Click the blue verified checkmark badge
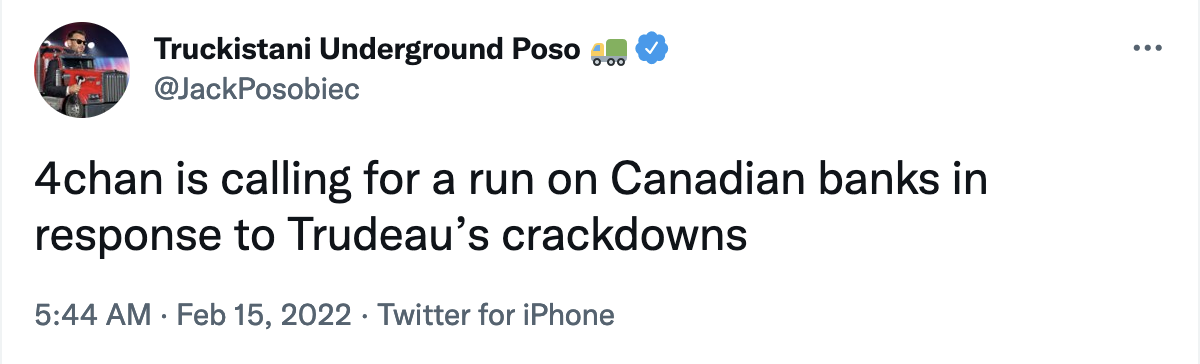This screenshot has width=1200, height=364. 653,49
